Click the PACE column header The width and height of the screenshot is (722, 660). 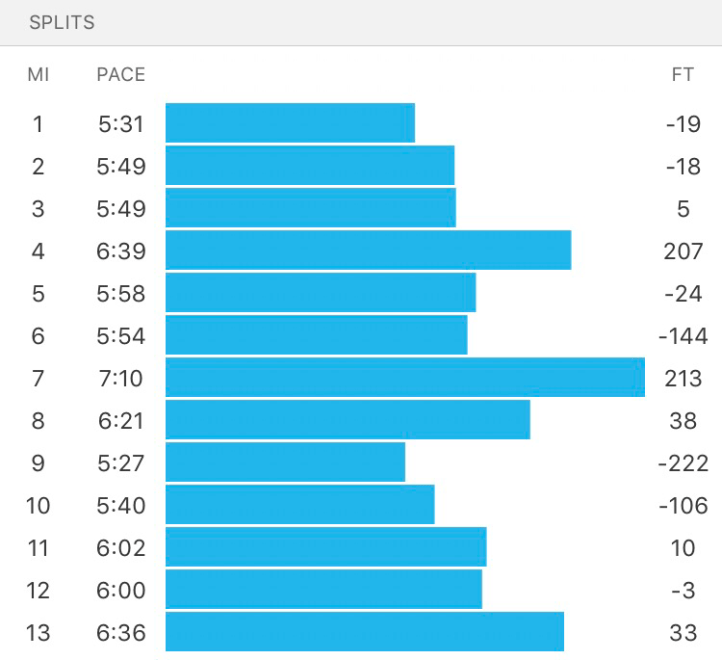click(x=121, y=75)
